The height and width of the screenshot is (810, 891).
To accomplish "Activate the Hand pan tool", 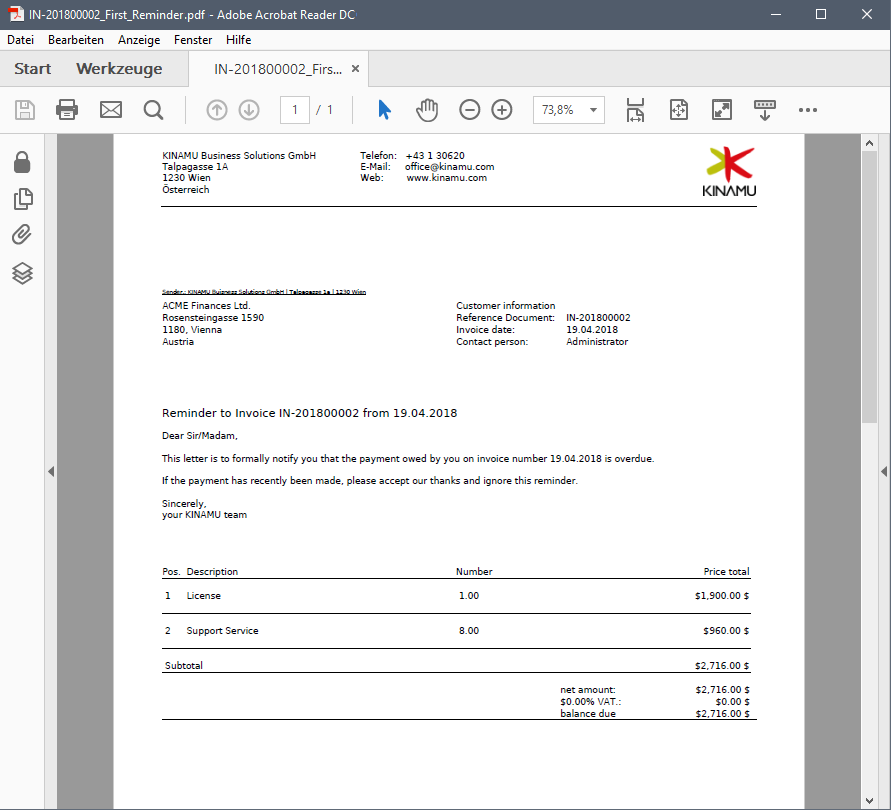I will point(427,110).
